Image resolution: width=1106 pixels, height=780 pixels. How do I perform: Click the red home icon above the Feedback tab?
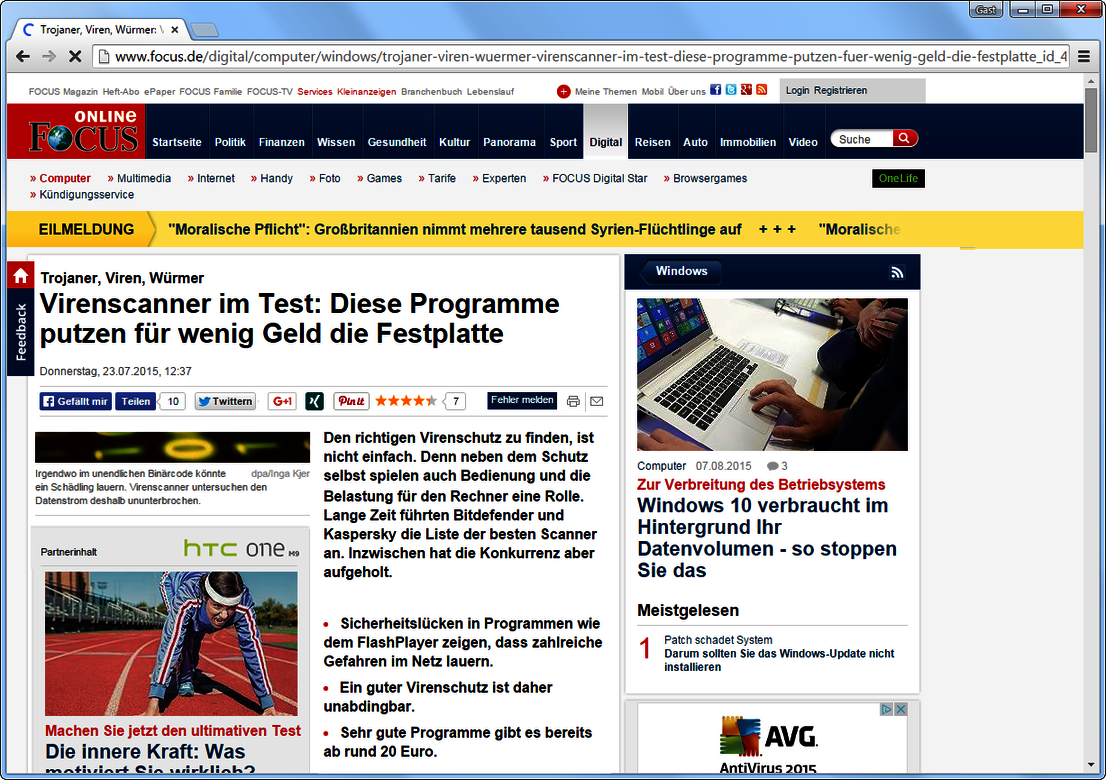coord(20,274)
